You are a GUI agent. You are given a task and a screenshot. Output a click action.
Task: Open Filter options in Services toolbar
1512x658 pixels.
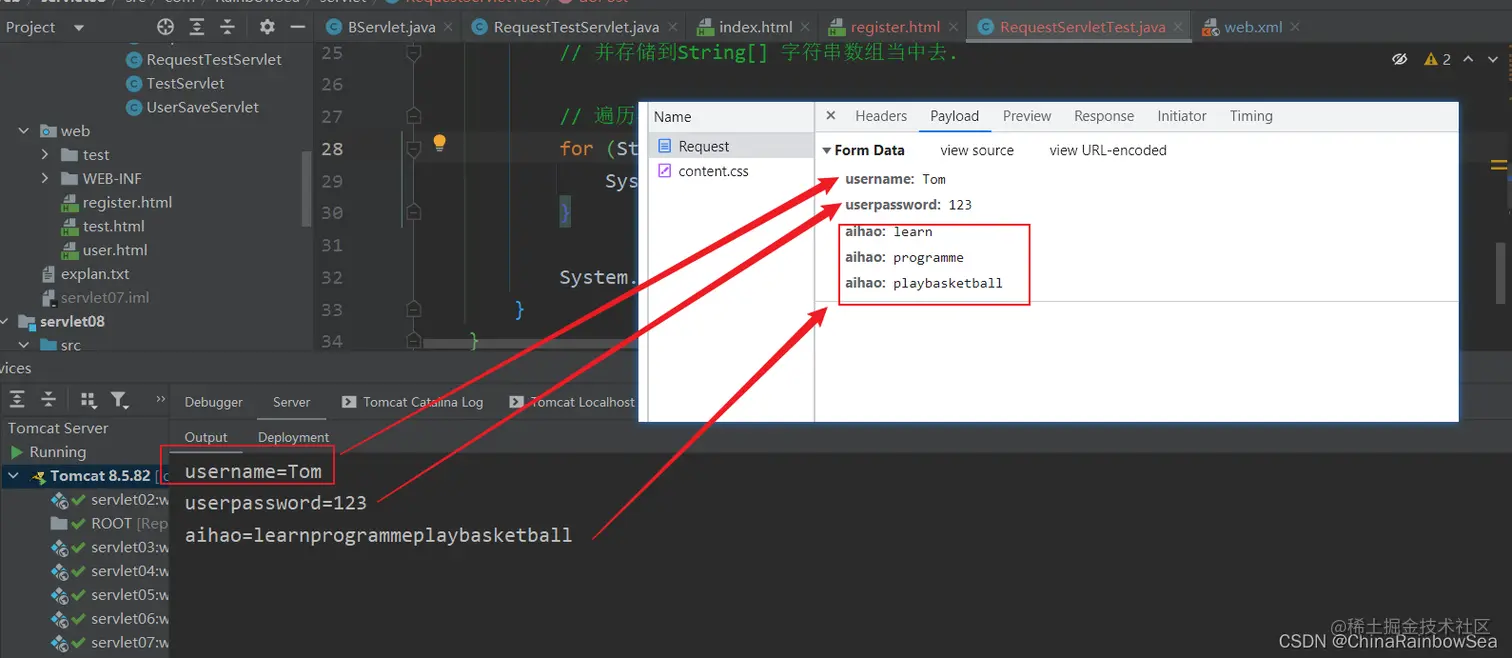[x=120, y=400]
